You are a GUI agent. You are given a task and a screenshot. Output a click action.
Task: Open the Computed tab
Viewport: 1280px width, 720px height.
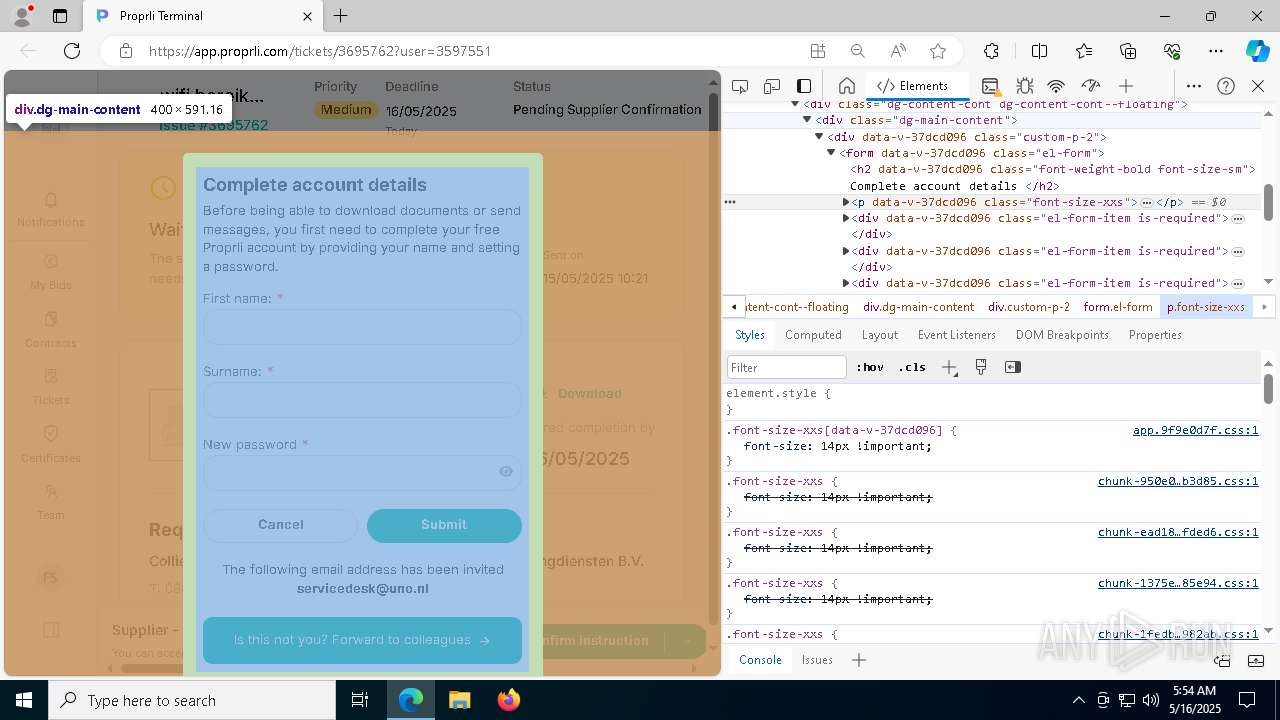[813, 335]
